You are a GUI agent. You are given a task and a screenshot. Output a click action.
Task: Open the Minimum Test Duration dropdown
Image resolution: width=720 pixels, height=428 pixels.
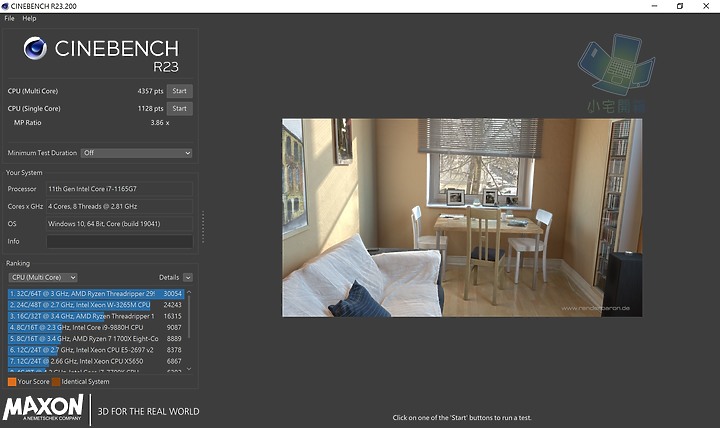(136, 153)
